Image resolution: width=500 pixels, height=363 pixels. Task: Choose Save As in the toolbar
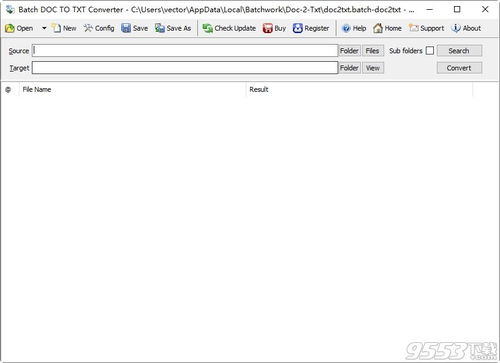click(173, 28)
